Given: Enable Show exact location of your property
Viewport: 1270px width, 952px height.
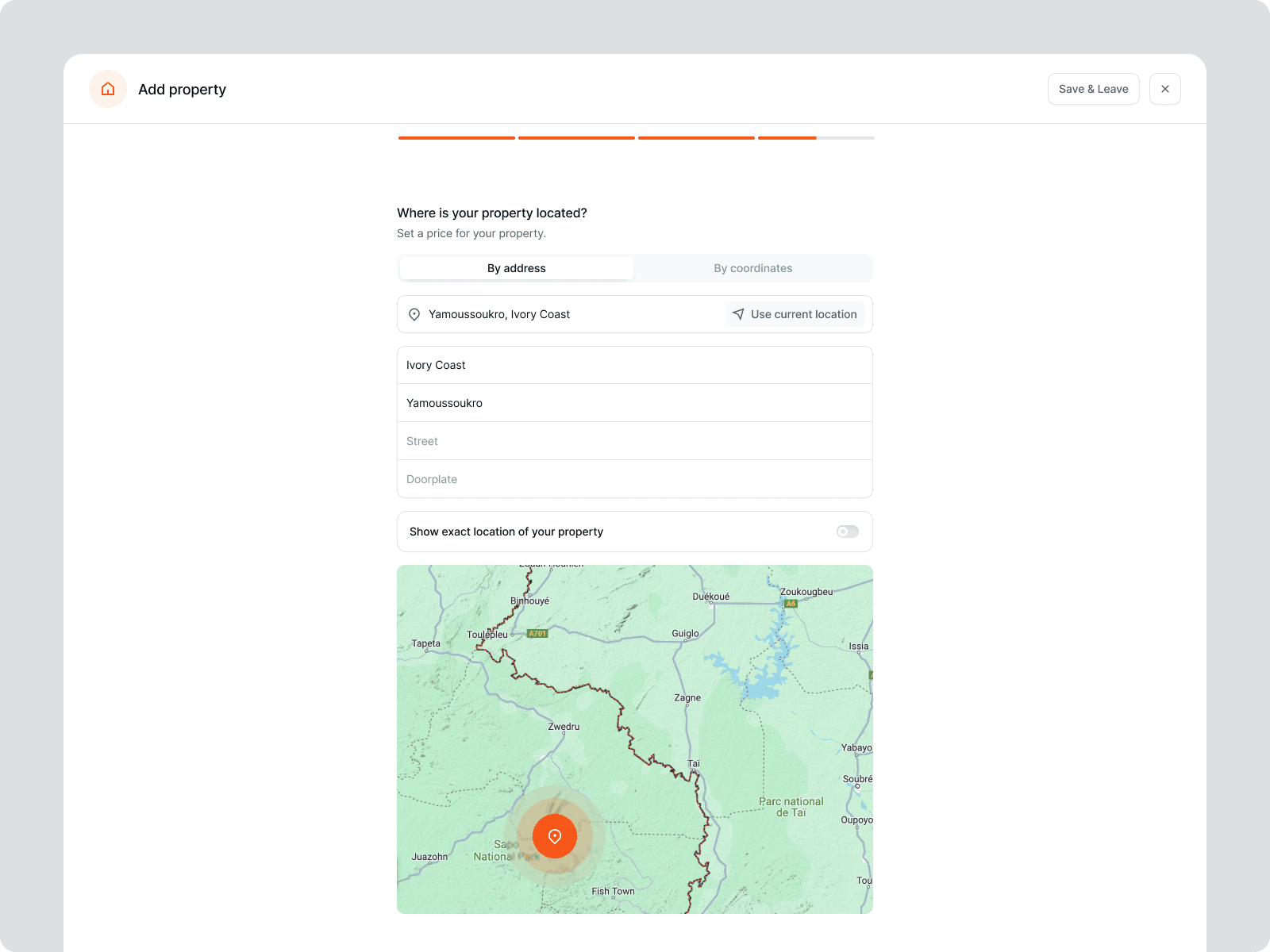Looking at the screenshot, I should coord(848,532).
